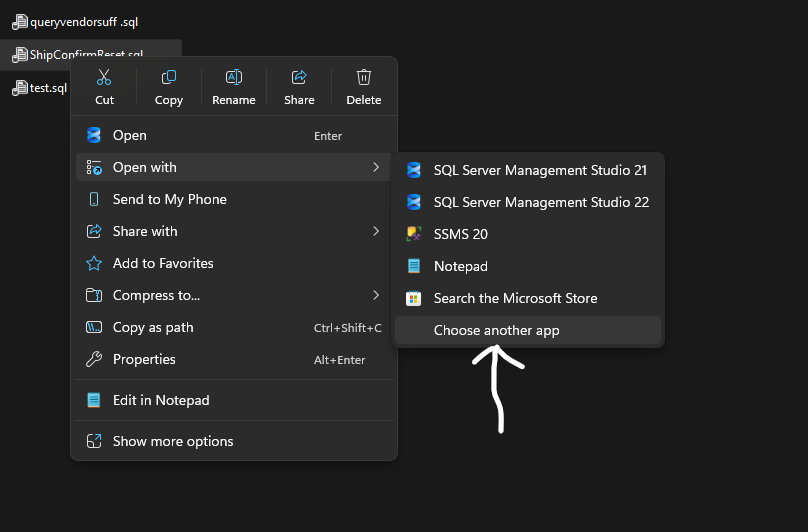Open with SQL Server Management Studio 21
Viewport: 808px width, 532px height.
pyautogui.click(x=540, y=170)
